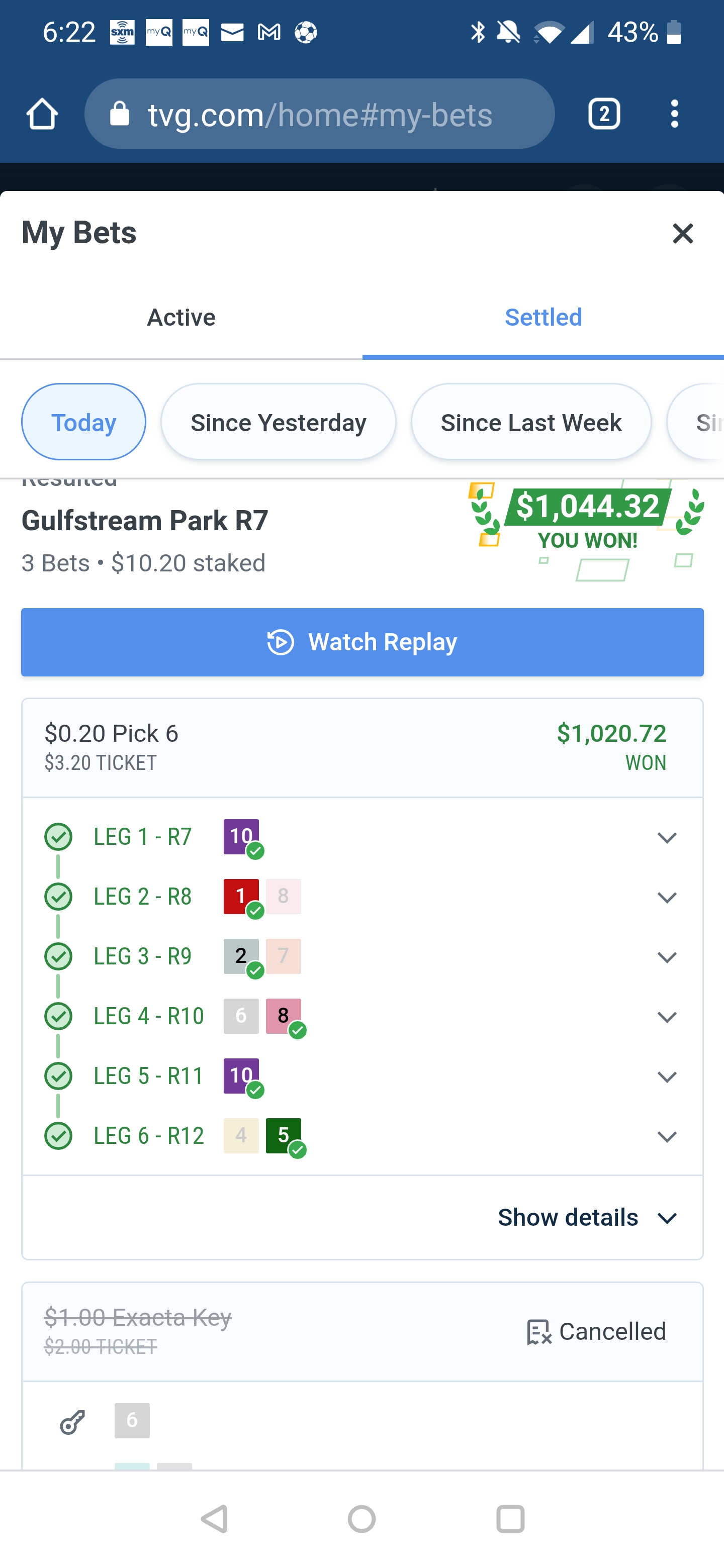Tap the soccer ball notification icon

tap(307, 32)
